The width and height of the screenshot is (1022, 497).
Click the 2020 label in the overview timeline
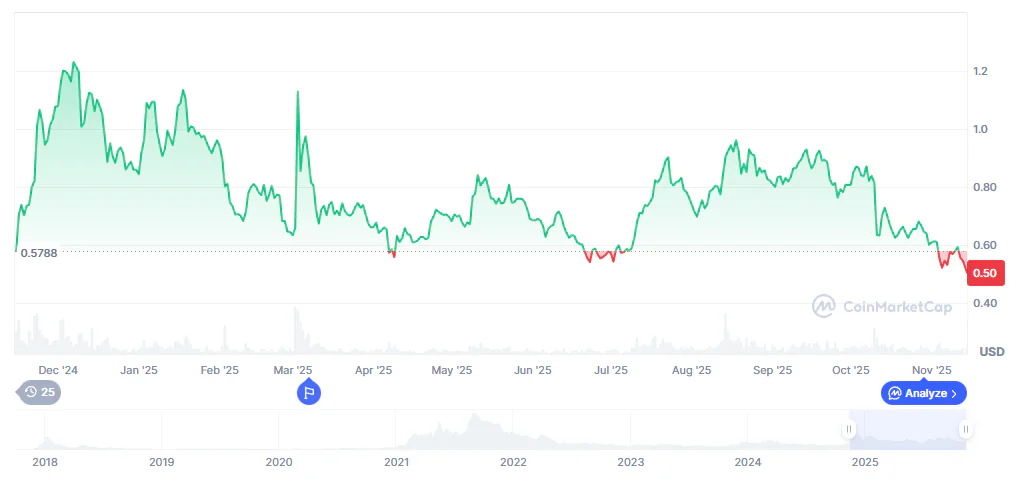pos(279,463)
